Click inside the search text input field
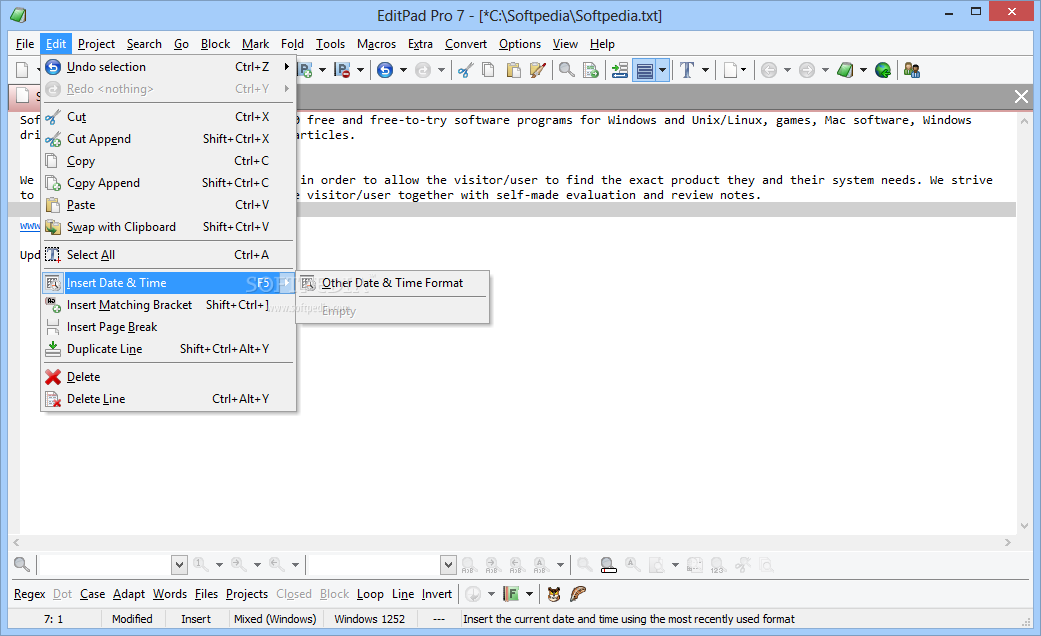The width and height of the screenshot is (1041, 636). click(106, 565)
